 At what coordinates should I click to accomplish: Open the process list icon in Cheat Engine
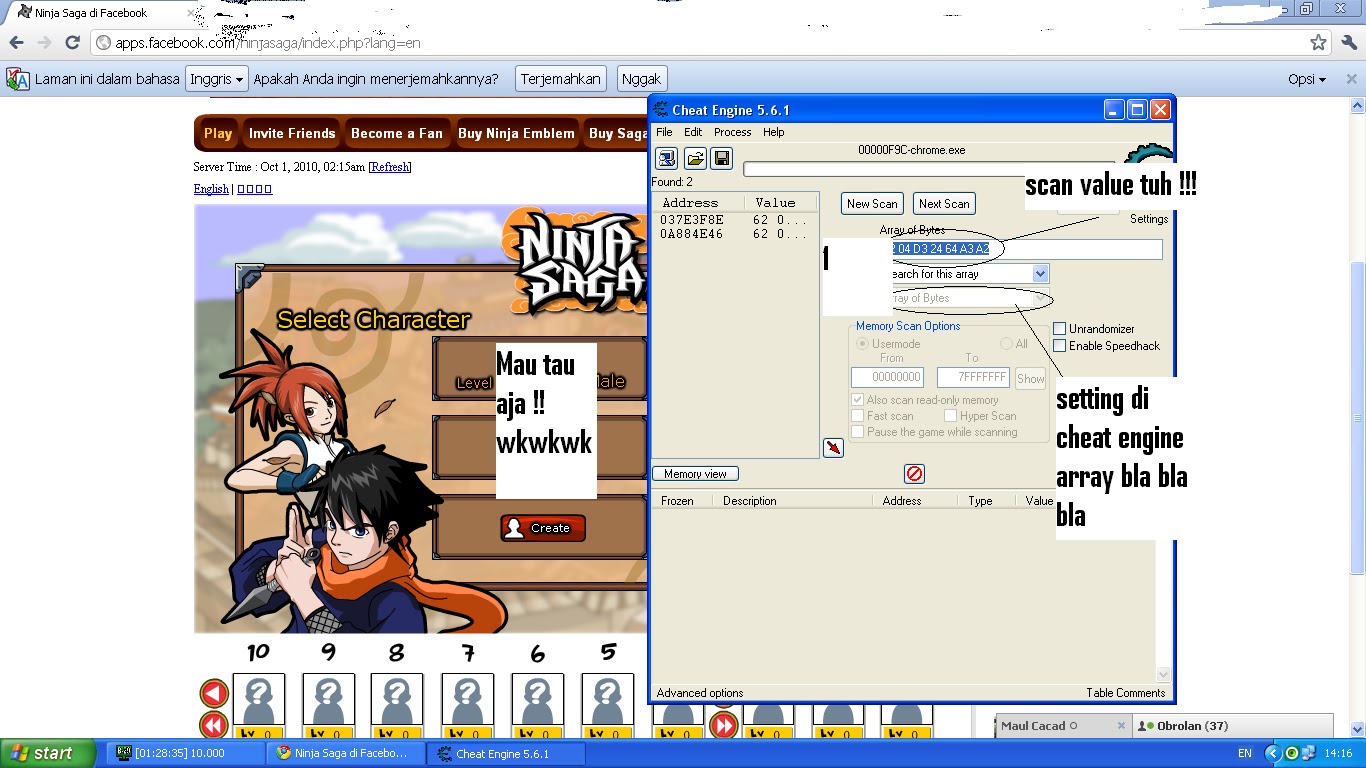(667, 158)
